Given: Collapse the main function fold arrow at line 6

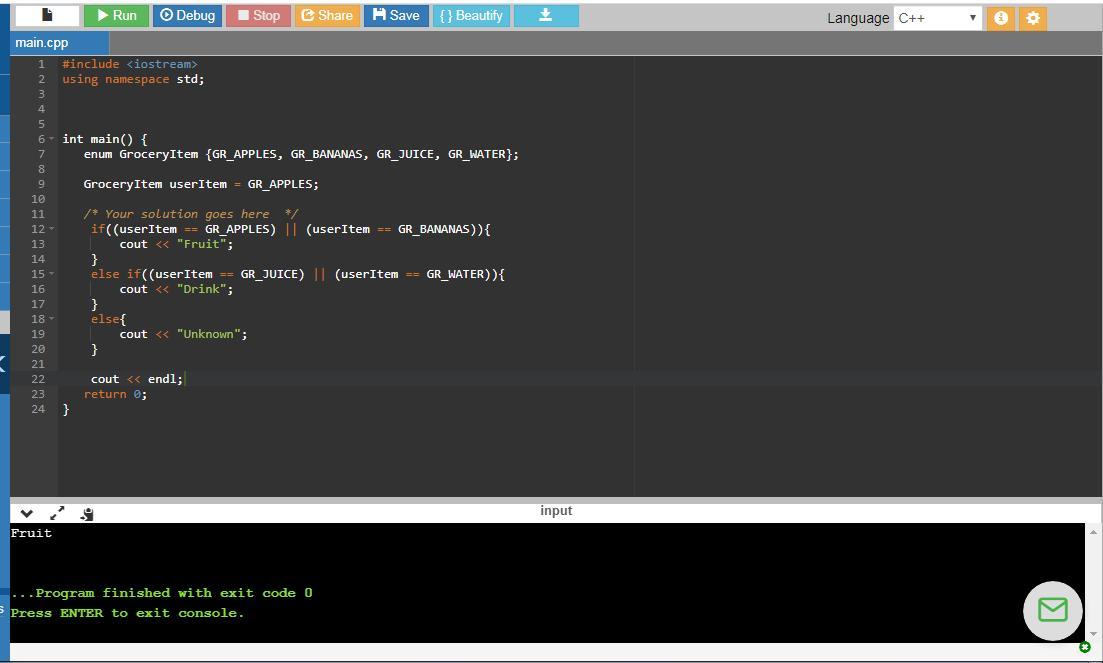Looking at the screenshot, I should [x=52, y=139].
